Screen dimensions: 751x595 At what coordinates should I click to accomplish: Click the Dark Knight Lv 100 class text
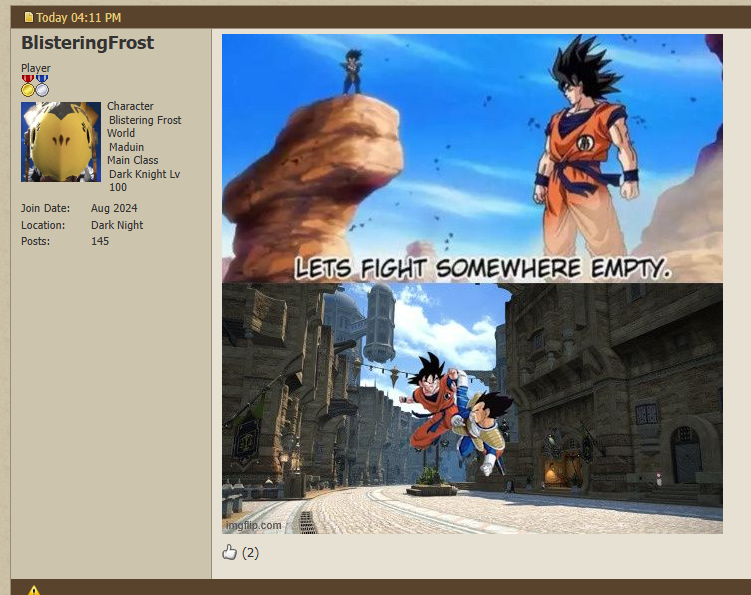145,181
